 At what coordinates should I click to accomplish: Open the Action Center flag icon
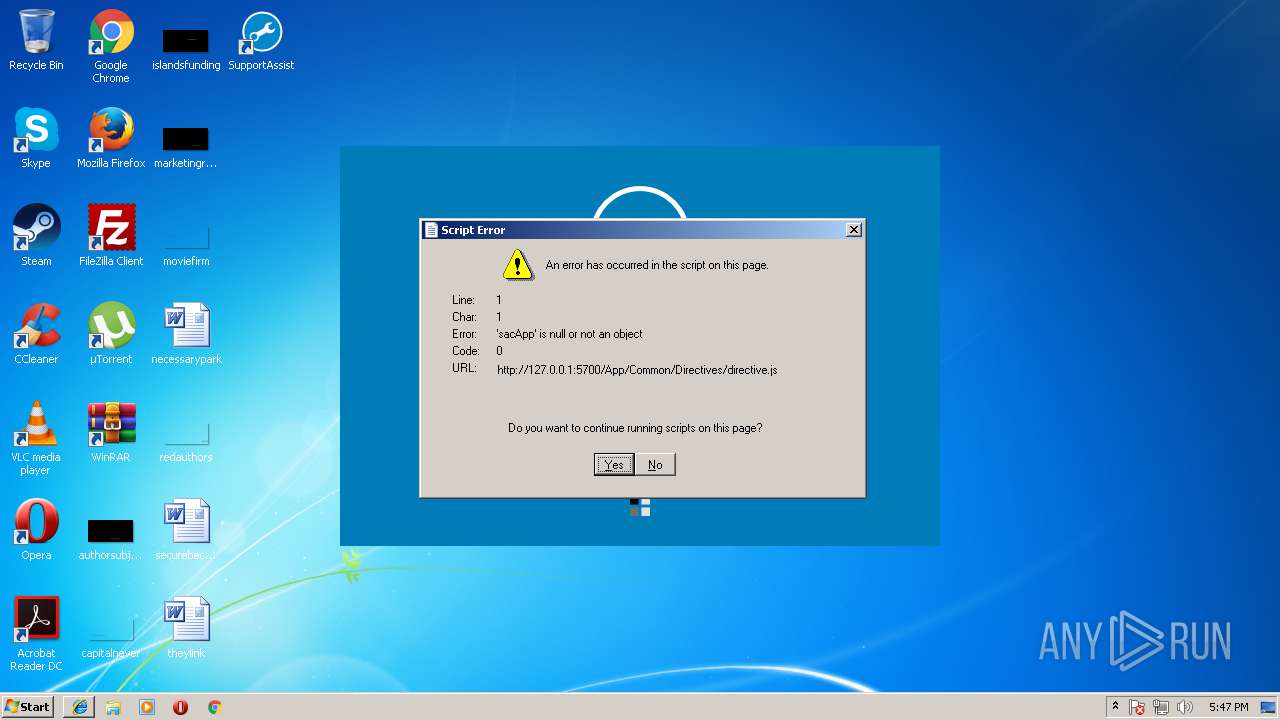[x=1137, y=707]
